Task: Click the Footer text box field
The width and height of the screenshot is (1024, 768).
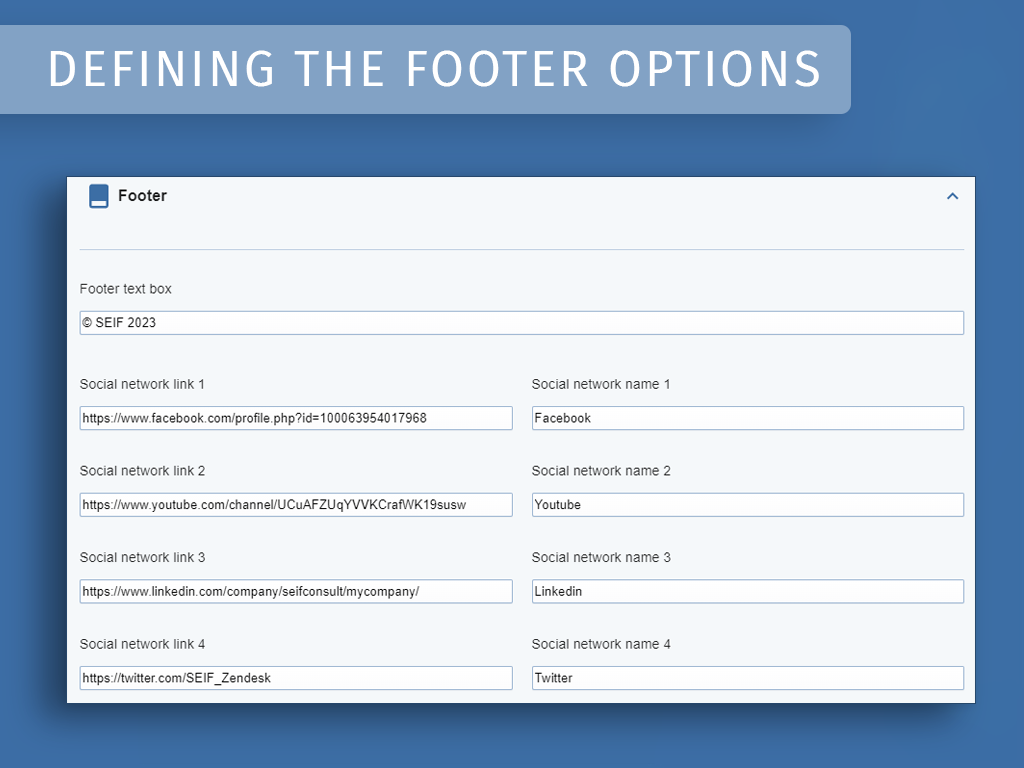Action: (522, 322)
